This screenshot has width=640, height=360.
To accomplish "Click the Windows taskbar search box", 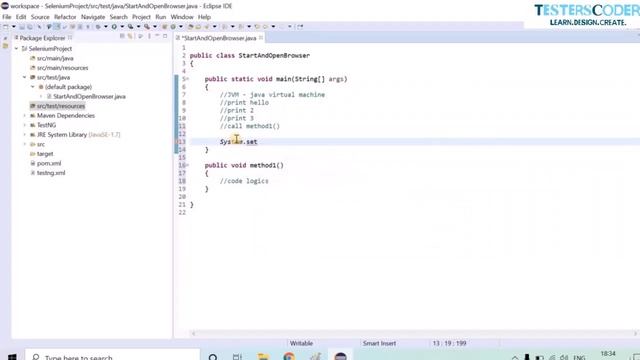I will (113, 357).
